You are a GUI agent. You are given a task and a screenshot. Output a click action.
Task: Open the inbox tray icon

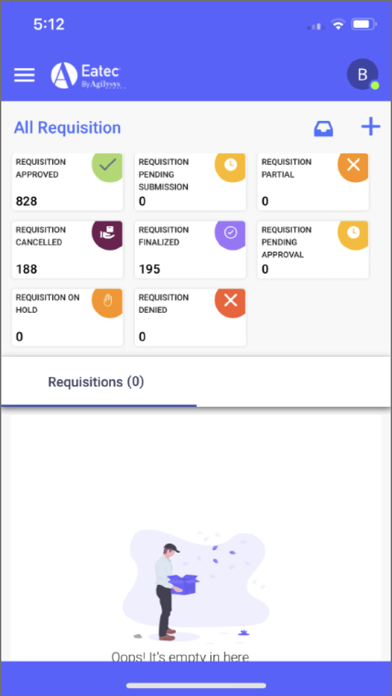point(324,128)
